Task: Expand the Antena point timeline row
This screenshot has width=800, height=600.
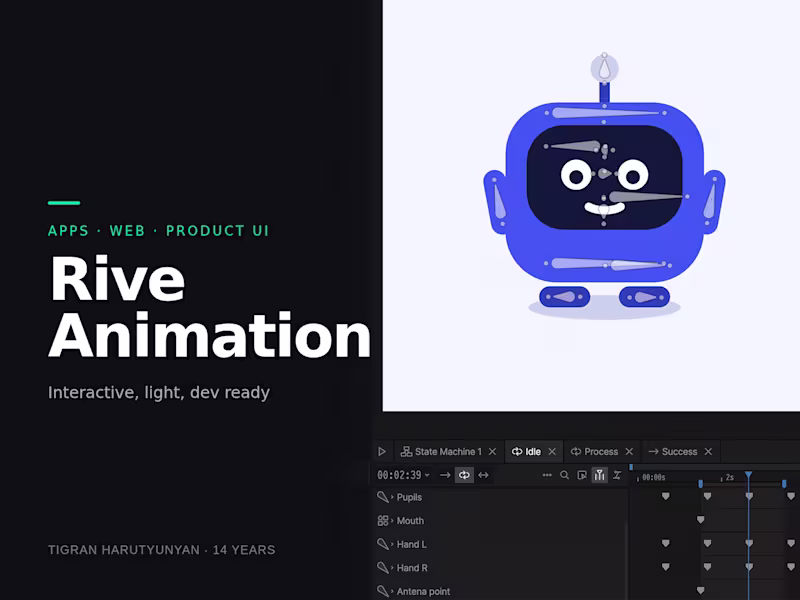Action: coord(392,591)
